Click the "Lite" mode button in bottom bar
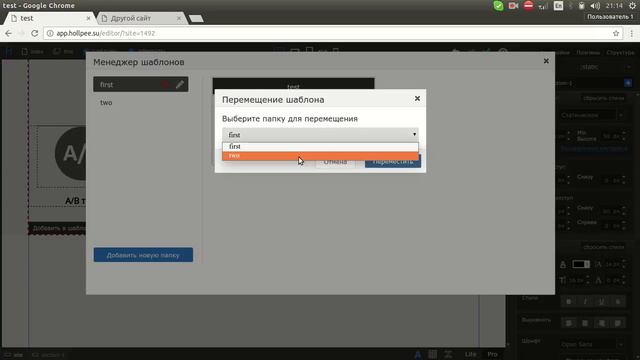This screenshot has height=360, width=640. pos(470,354)
